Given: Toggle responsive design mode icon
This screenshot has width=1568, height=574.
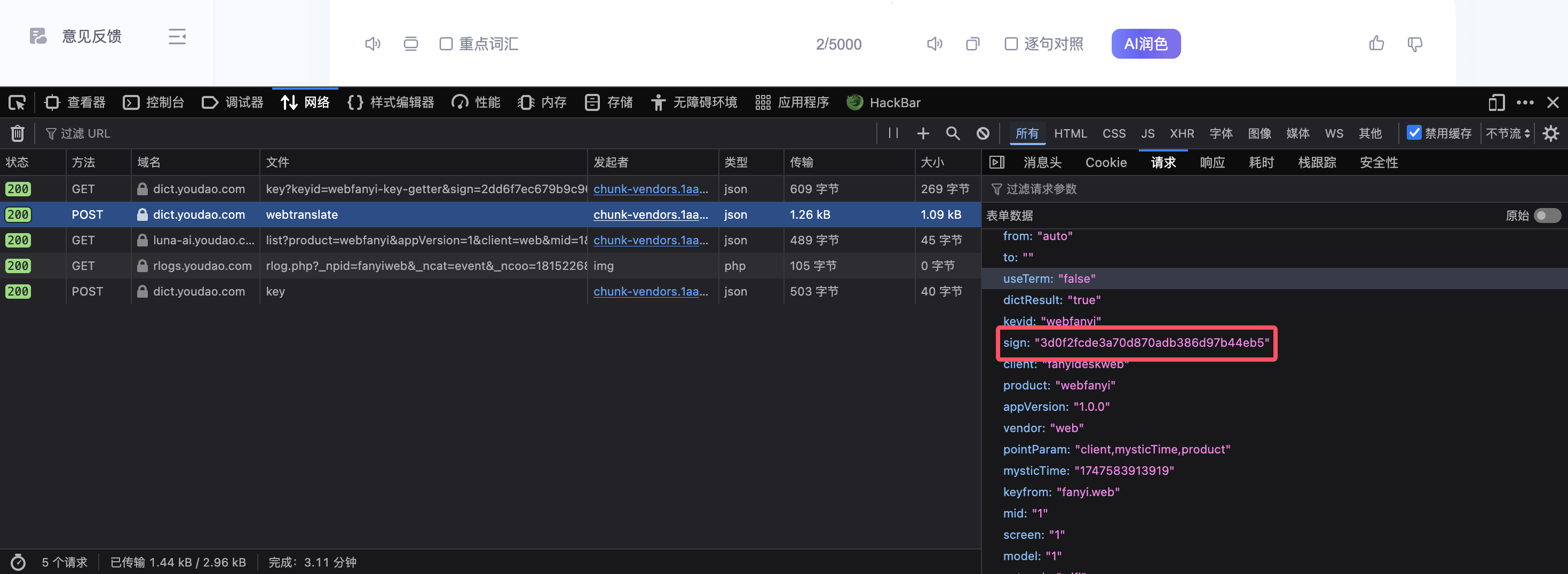Looking at the screenshot, I should pos(1496,103).
